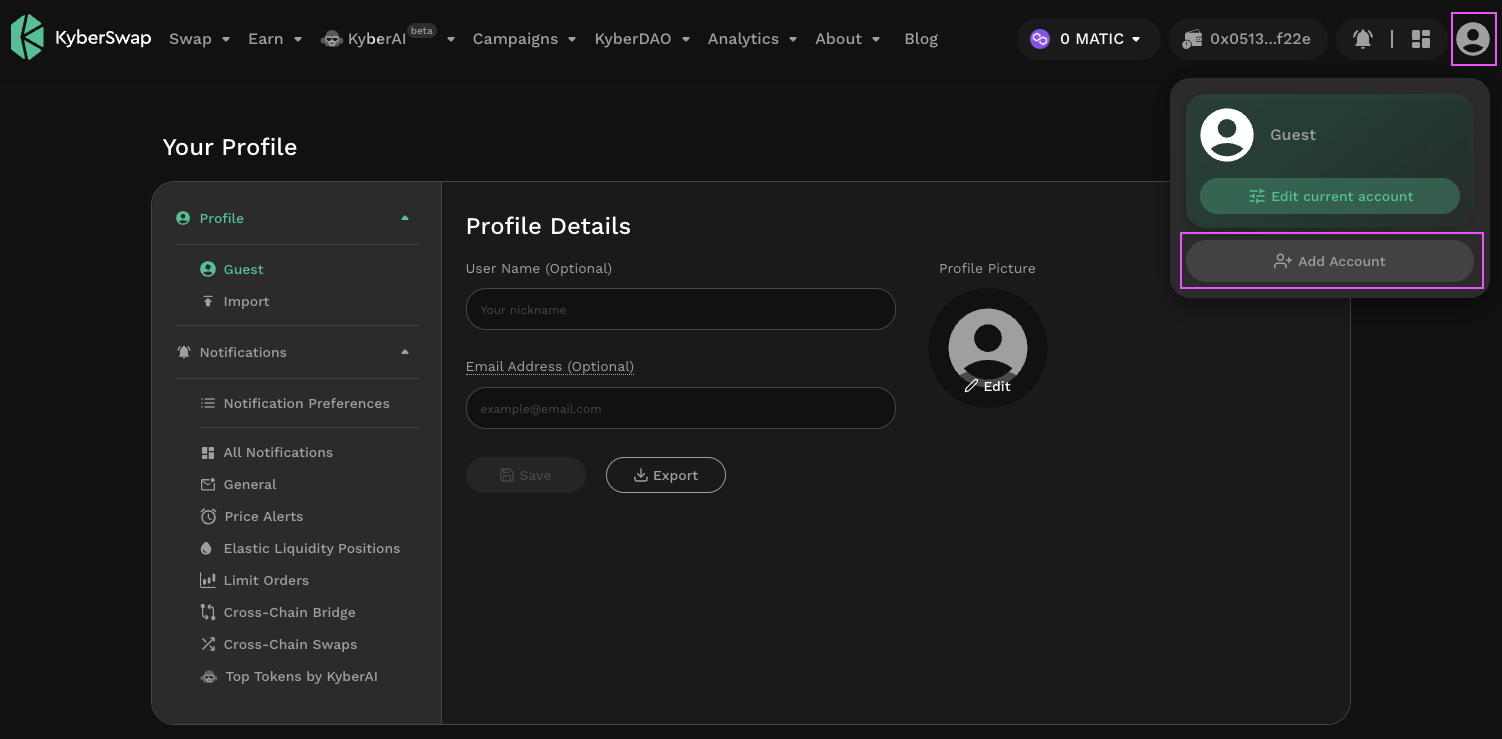Open Cross-Chain Bridge notifications
Screen dimensions: 1502x739
point(289,612)
